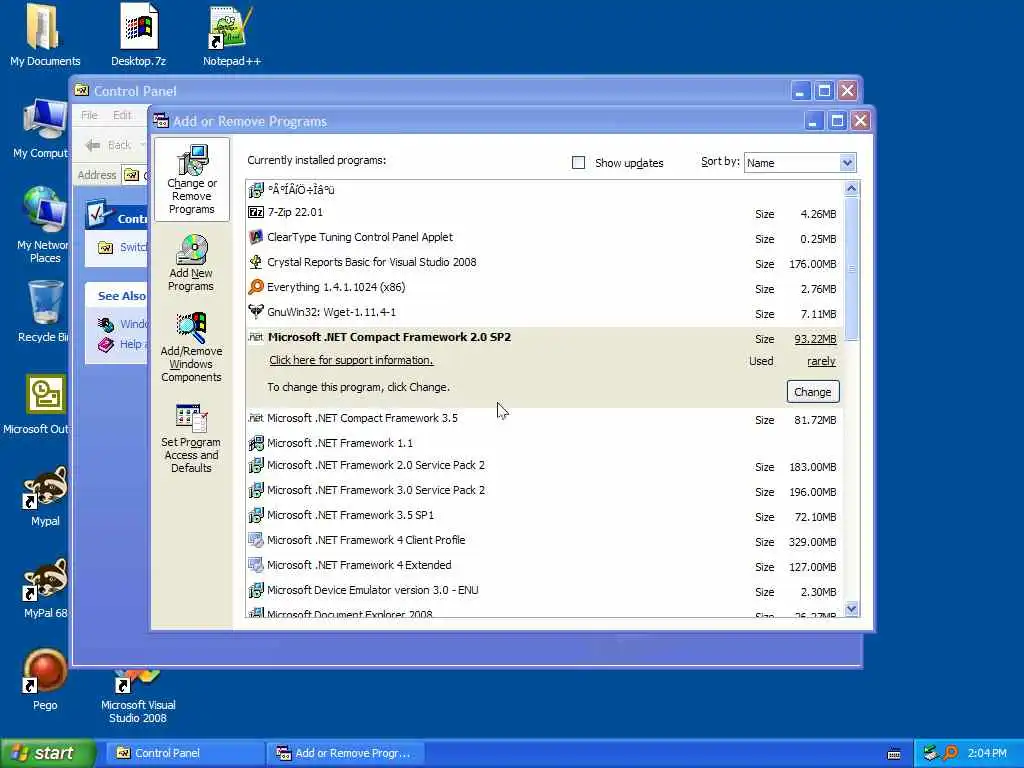The width and height of the screenshot is (1024, 768).
Task: Switch to Control Panel taskbar button
Action: (x=184, y=753)
